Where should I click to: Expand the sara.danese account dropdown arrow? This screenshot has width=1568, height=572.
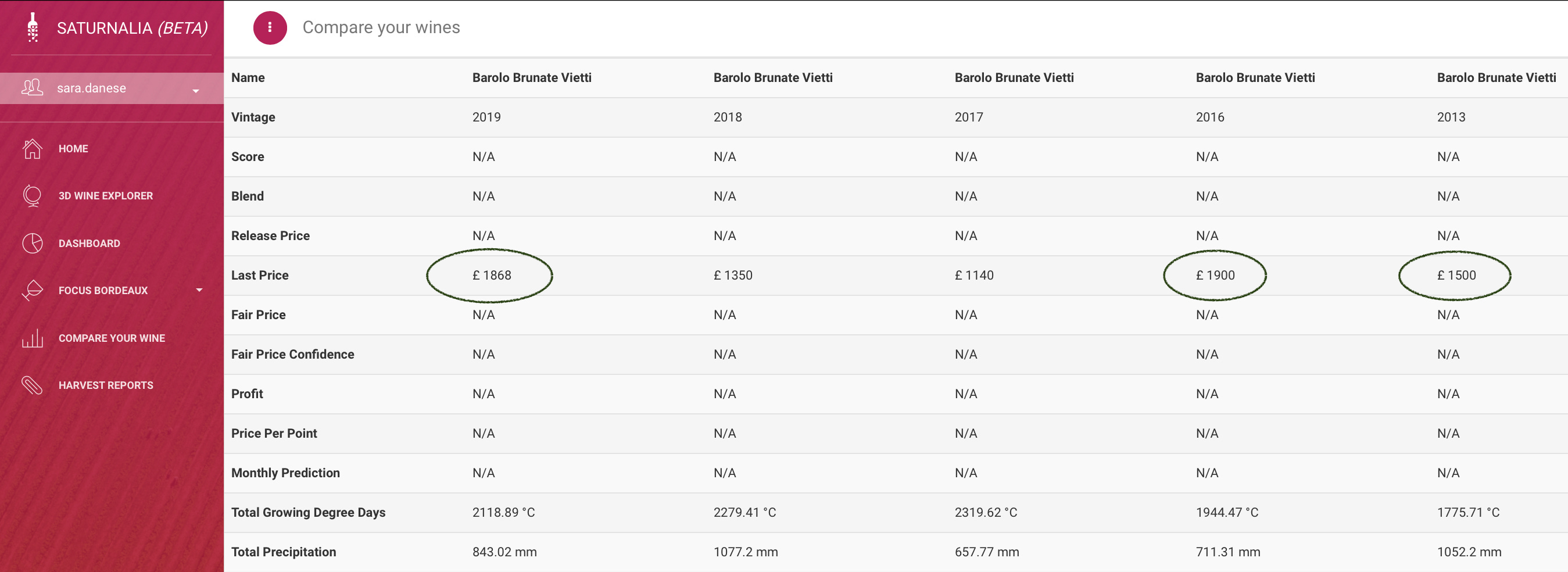(x=196, y=91)
